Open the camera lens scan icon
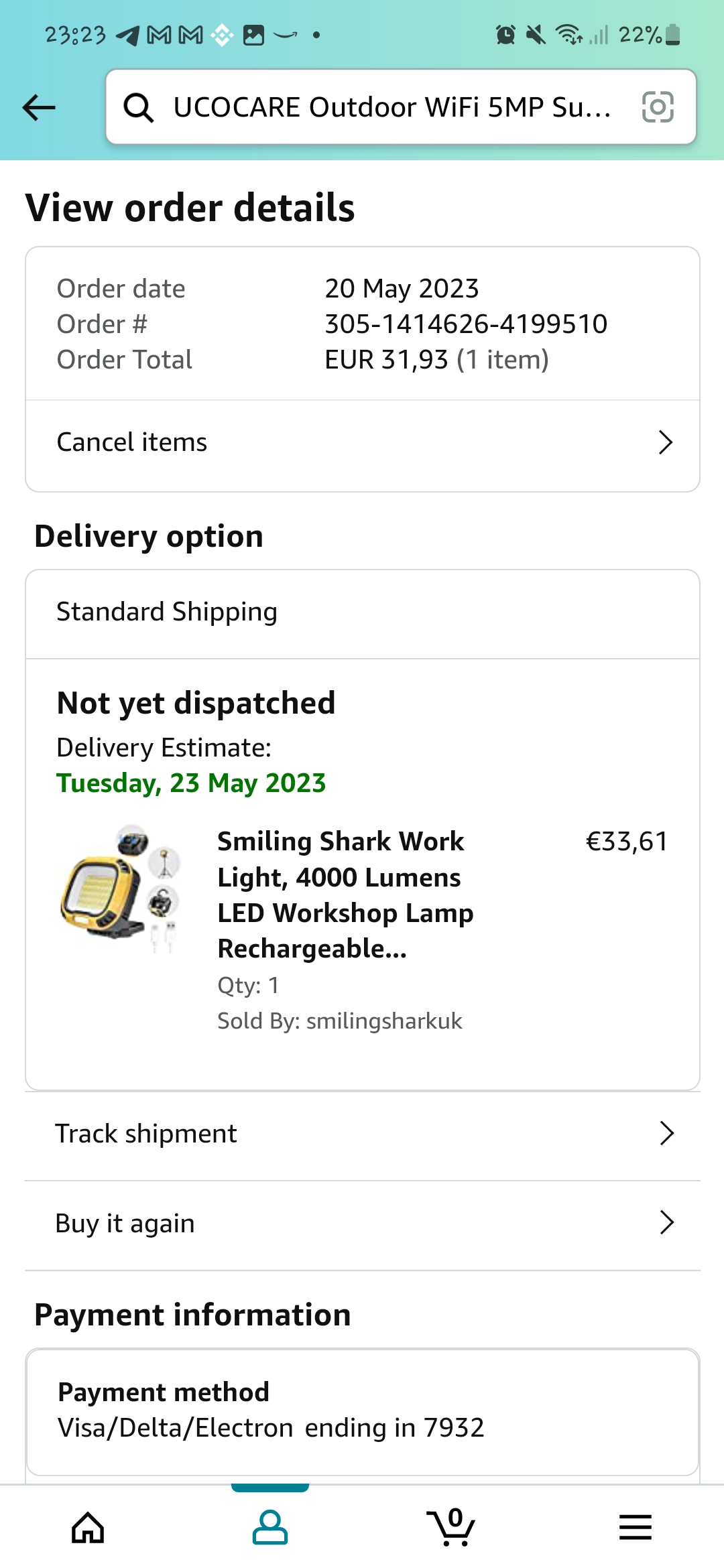The image size is (724, 1568). pyautogui.click(x=657, y=107)
